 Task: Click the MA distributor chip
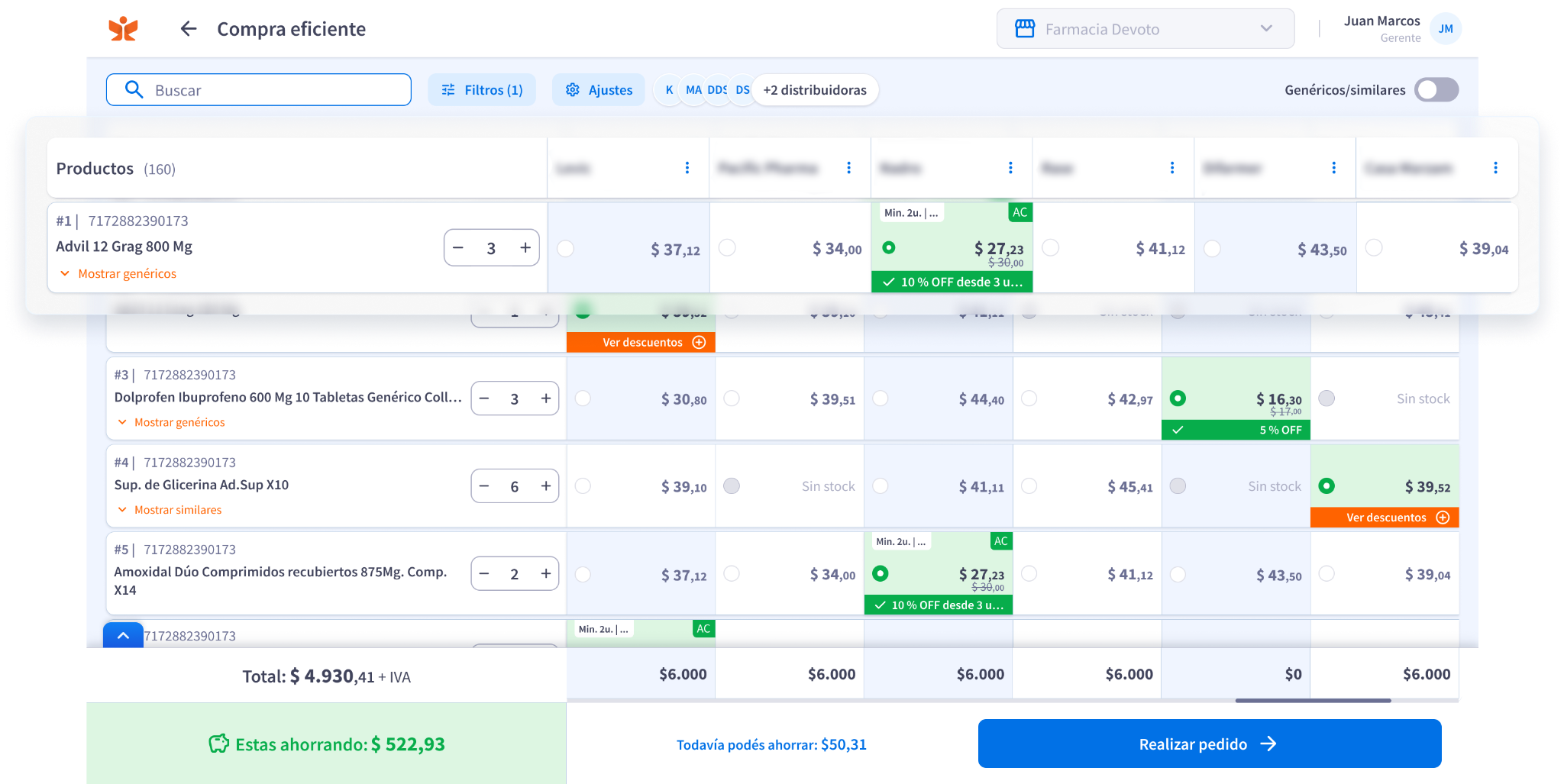[693, 90]
